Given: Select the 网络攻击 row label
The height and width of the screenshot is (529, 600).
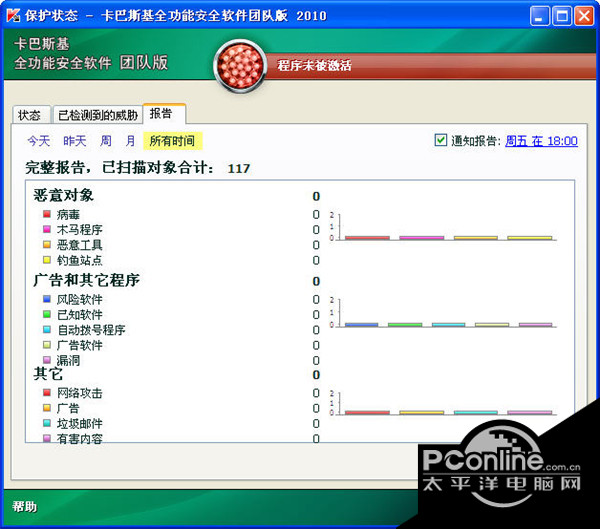Looking at the screenshot, I should tap(80, 393).
